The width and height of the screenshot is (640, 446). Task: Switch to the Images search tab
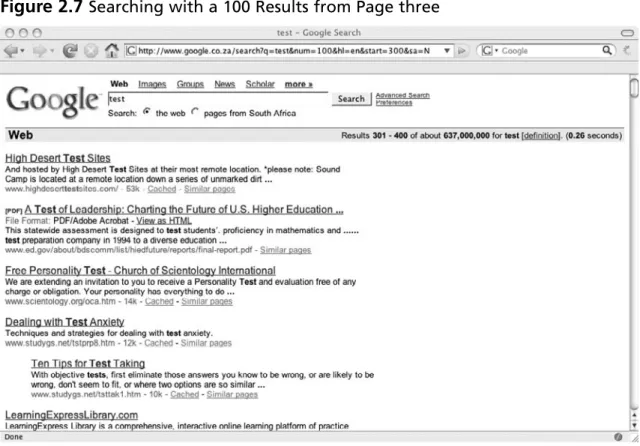point(152,84)
